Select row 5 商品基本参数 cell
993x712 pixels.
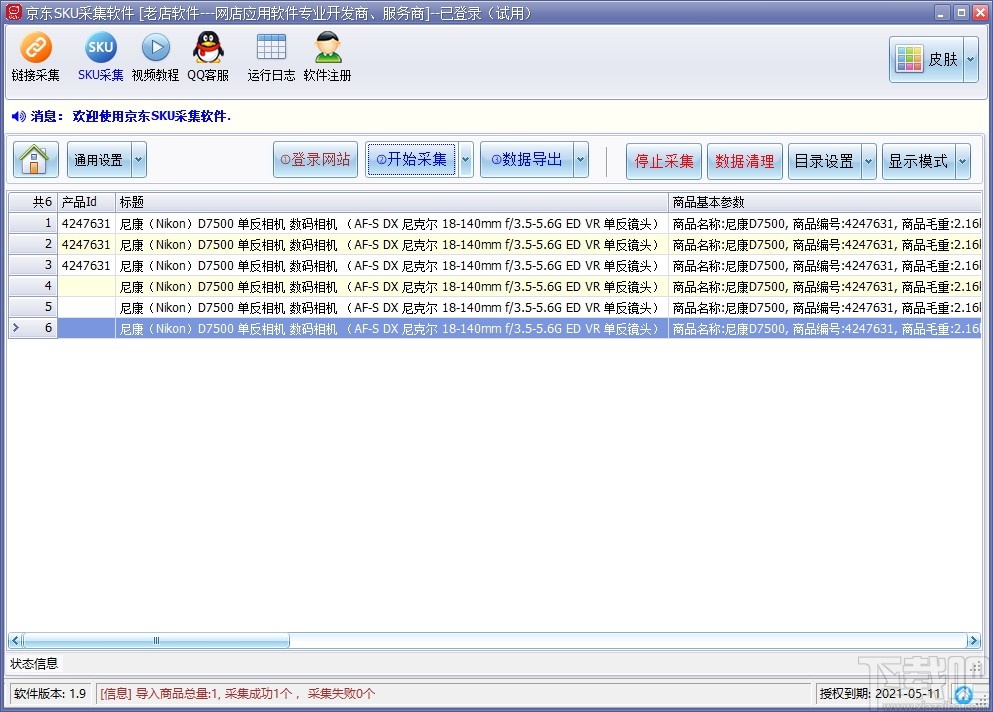[x=825, y=307]
